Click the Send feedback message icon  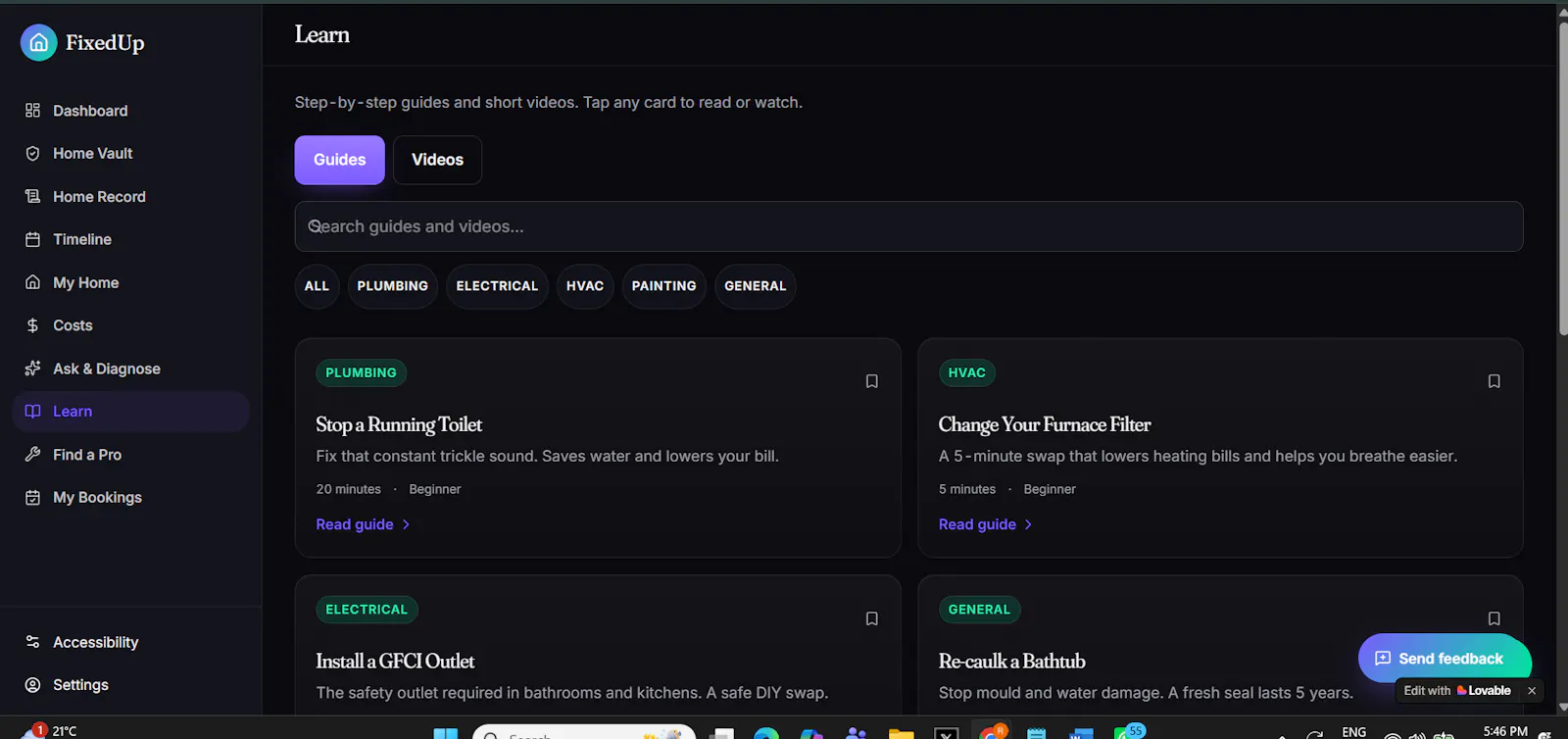point(1383,659)
